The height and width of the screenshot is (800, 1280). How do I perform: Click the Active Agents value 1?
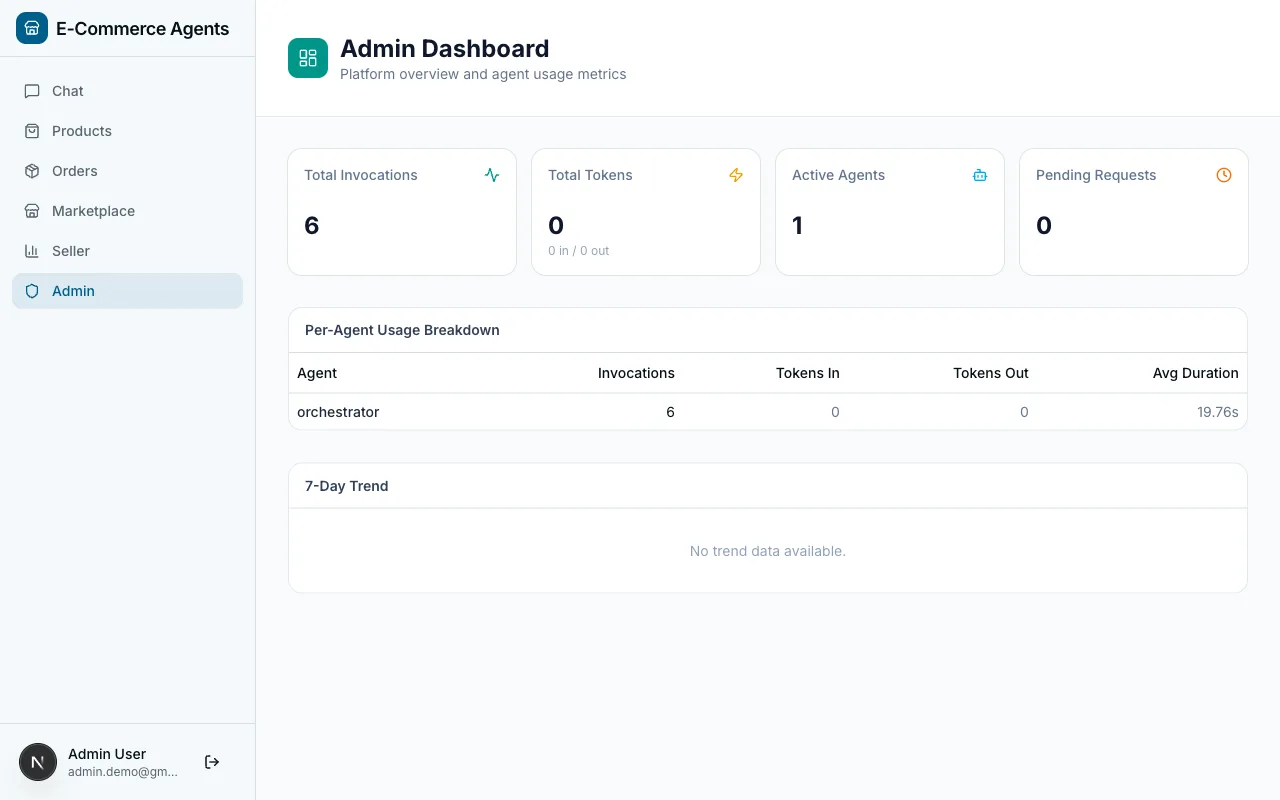(x=798, y=226)
